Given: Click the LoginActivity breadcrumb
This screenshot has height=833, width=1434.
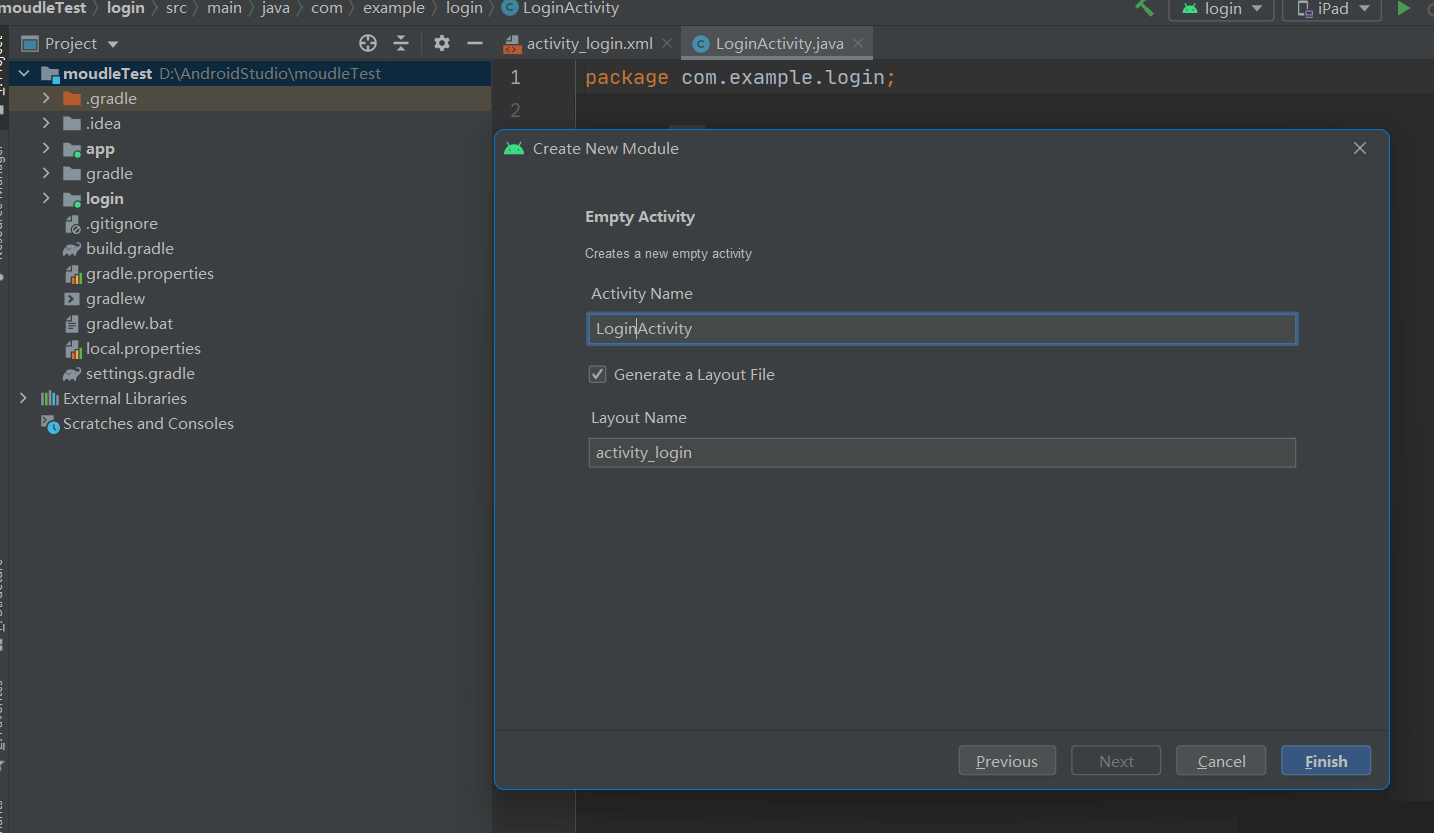Looking at the screenshot, I should (571, 8).
